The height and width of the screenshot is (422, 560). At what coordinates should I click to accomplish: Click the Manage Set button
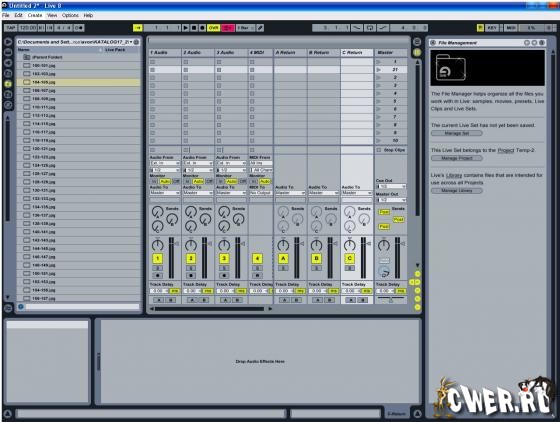coord(457,133)
